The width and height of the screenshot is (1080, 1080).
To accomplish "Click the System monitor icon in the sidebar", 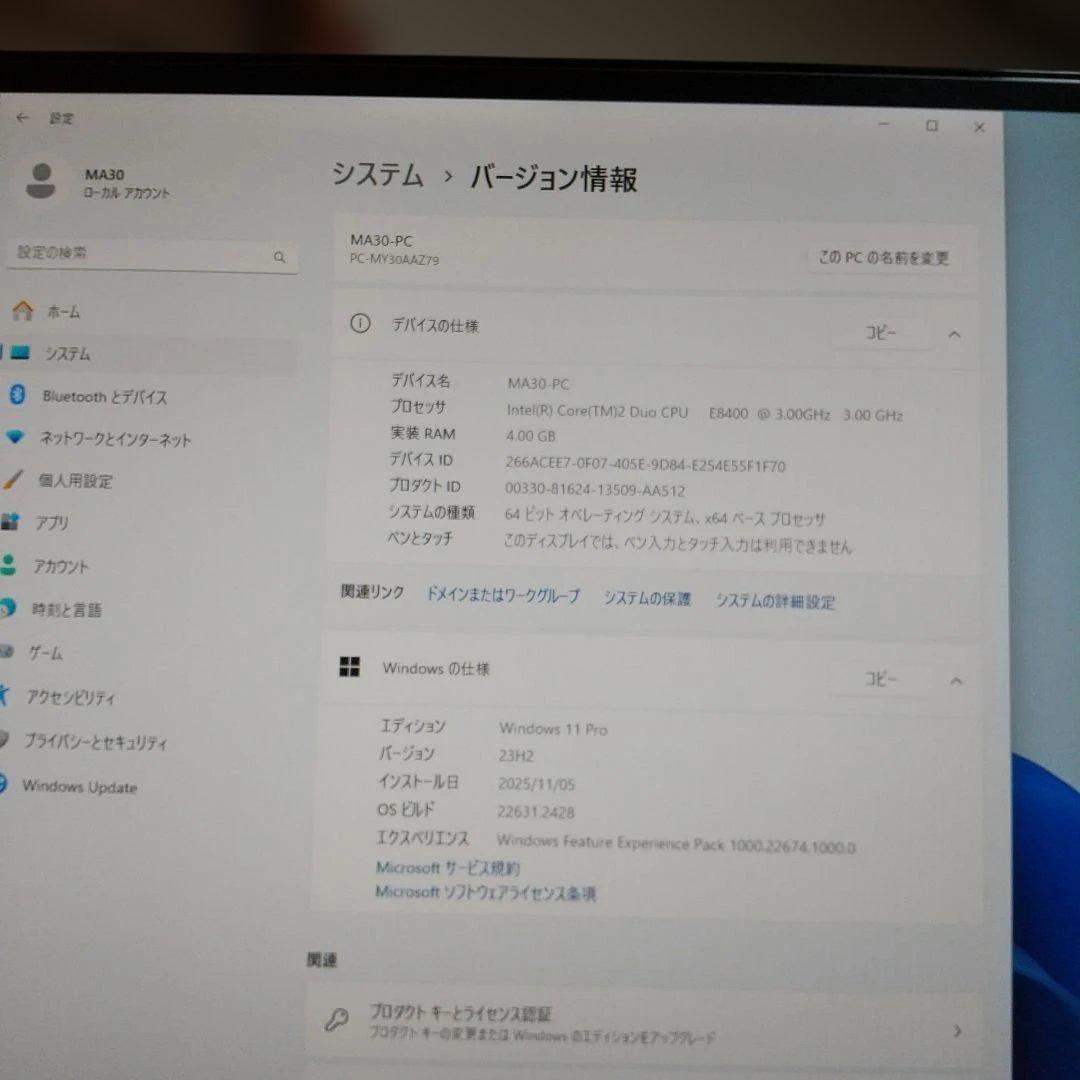I will (19, 353).
